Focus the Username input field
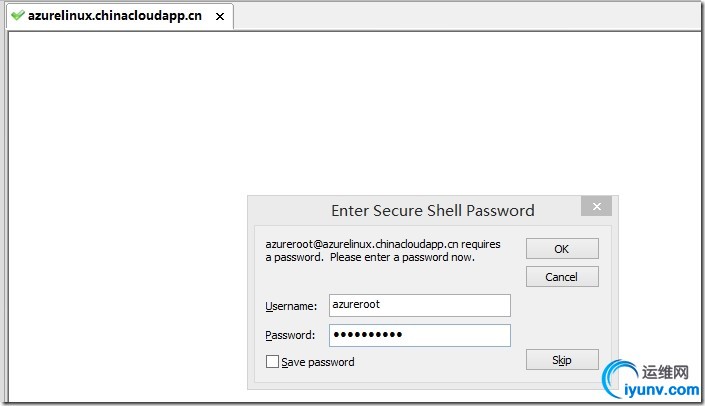Viewport: 705px width, 406px height. (419, 305)
